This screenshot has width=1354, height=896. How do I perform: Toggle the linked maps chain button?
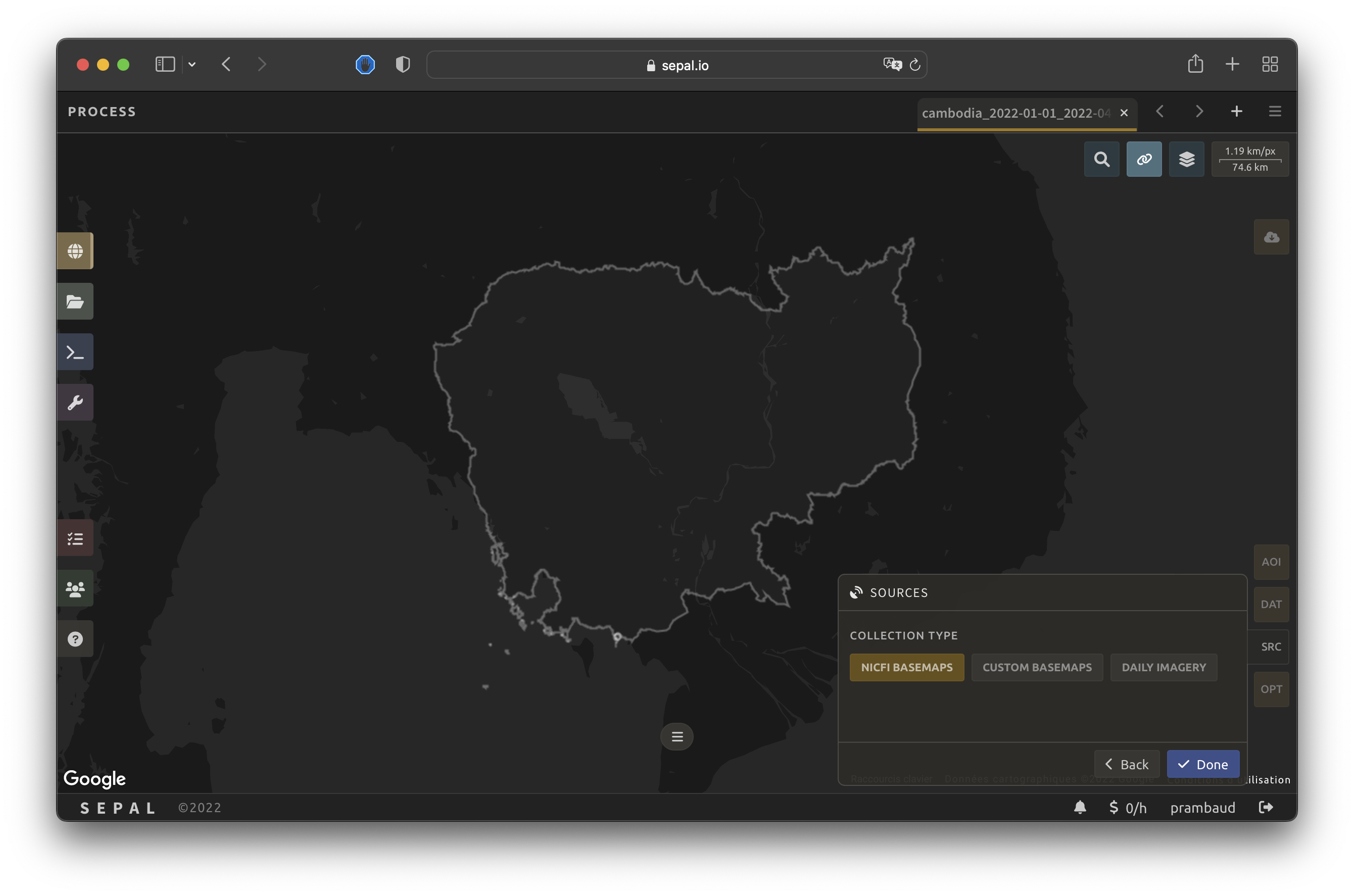(x=1144, y=159)
